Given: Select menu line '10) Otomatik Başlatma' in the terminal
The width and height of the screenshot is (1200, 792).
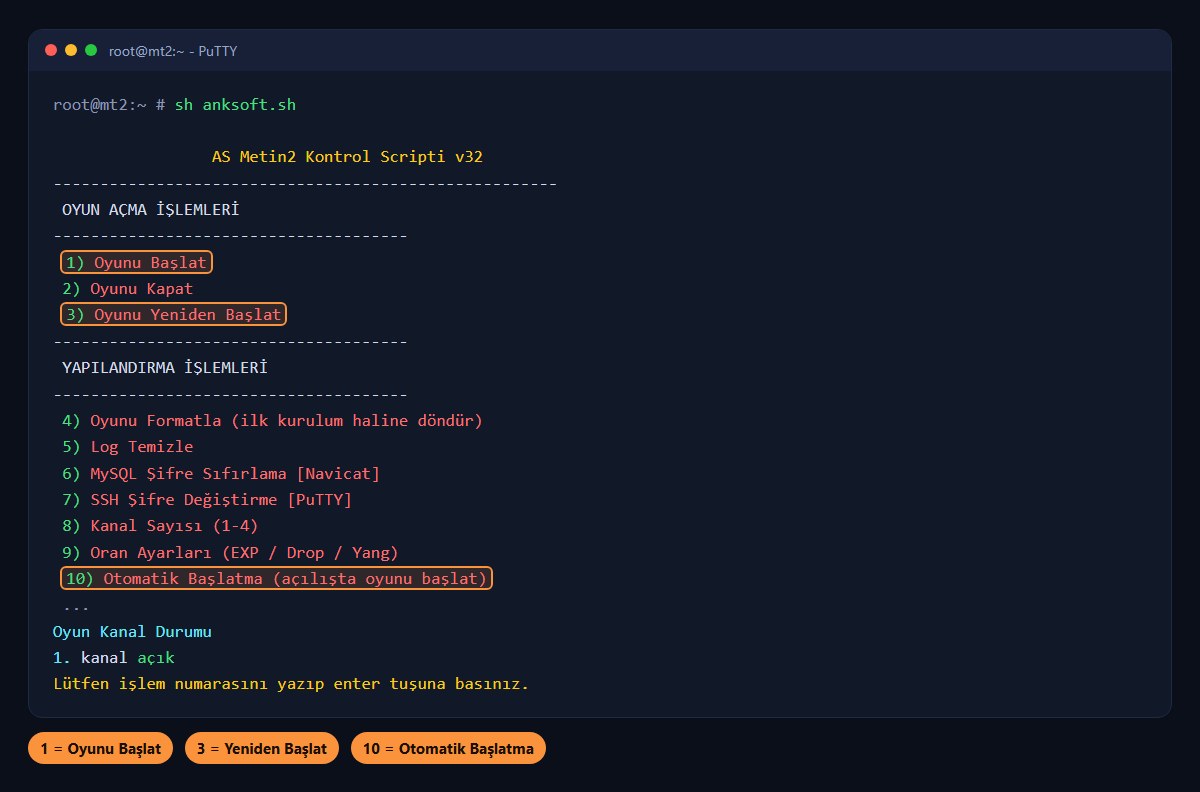Looking at the screenshot, I should [x=276, y=579].
